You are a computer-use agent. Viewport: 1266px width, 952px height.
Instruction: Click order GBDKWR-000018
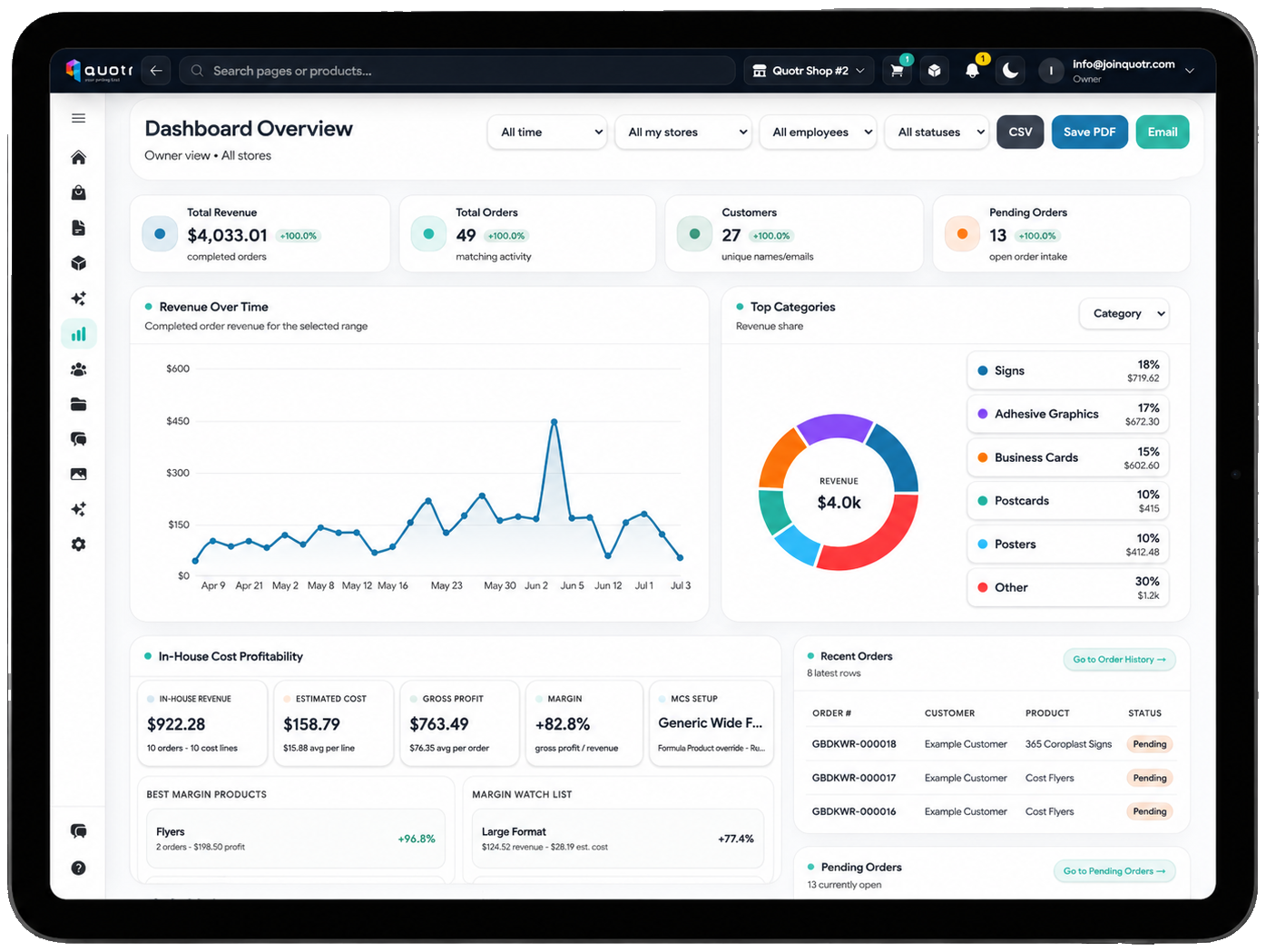854,744
